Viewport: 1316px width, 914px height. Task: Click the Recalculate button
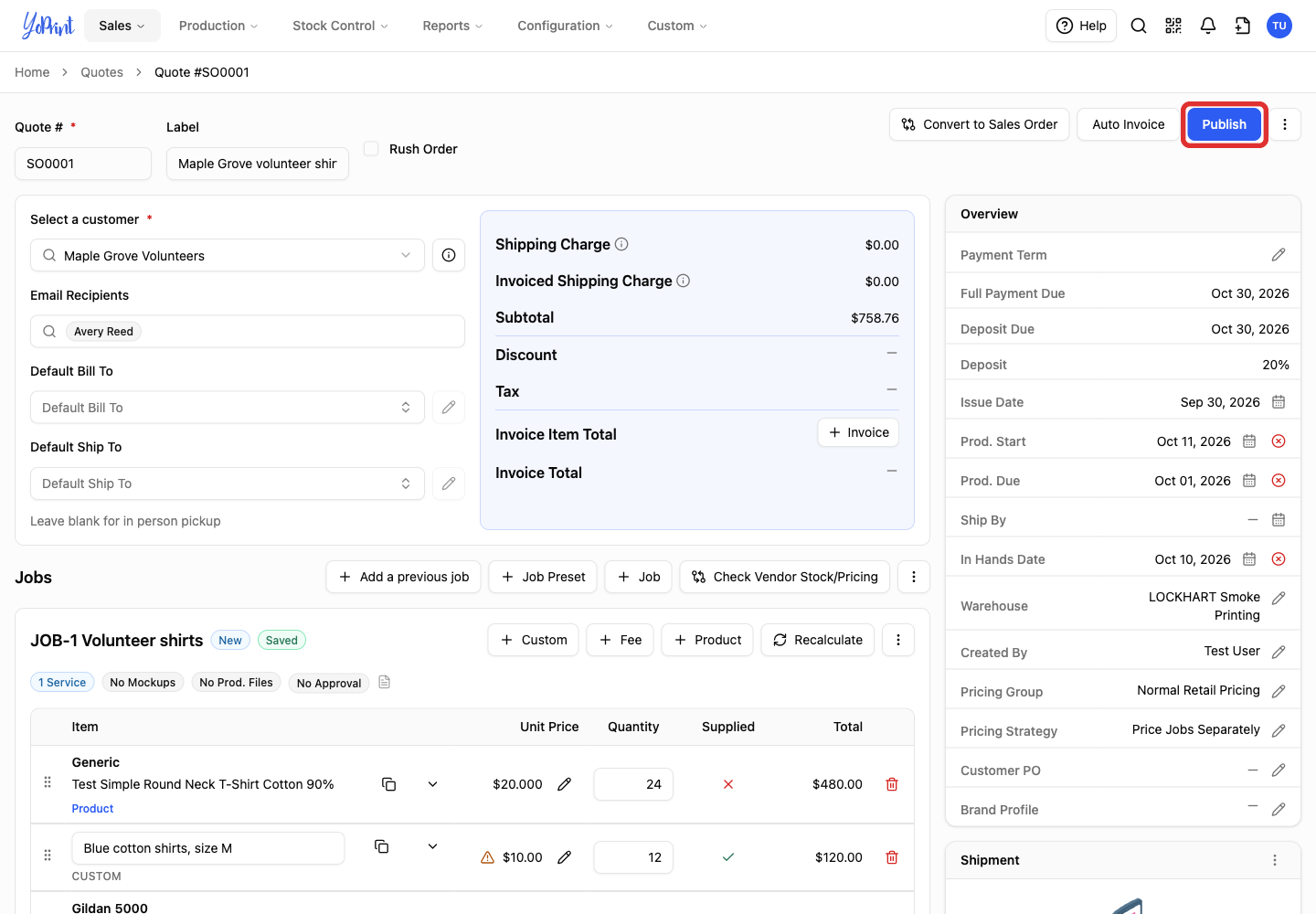818,640
